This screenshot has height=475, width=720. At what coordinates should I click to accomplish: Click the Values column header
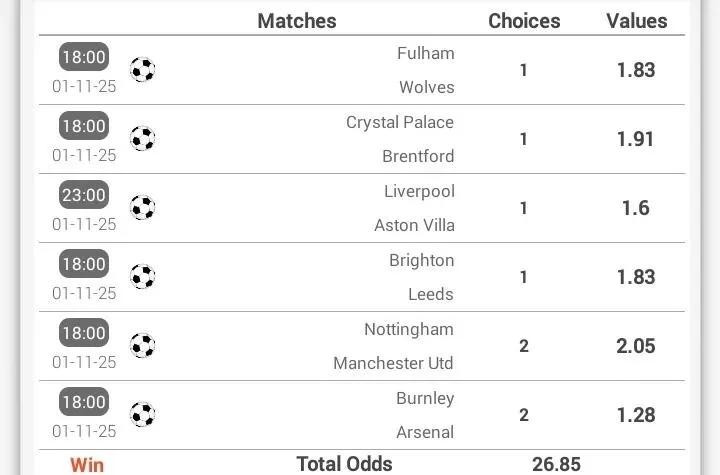click(x=636, y=21)
